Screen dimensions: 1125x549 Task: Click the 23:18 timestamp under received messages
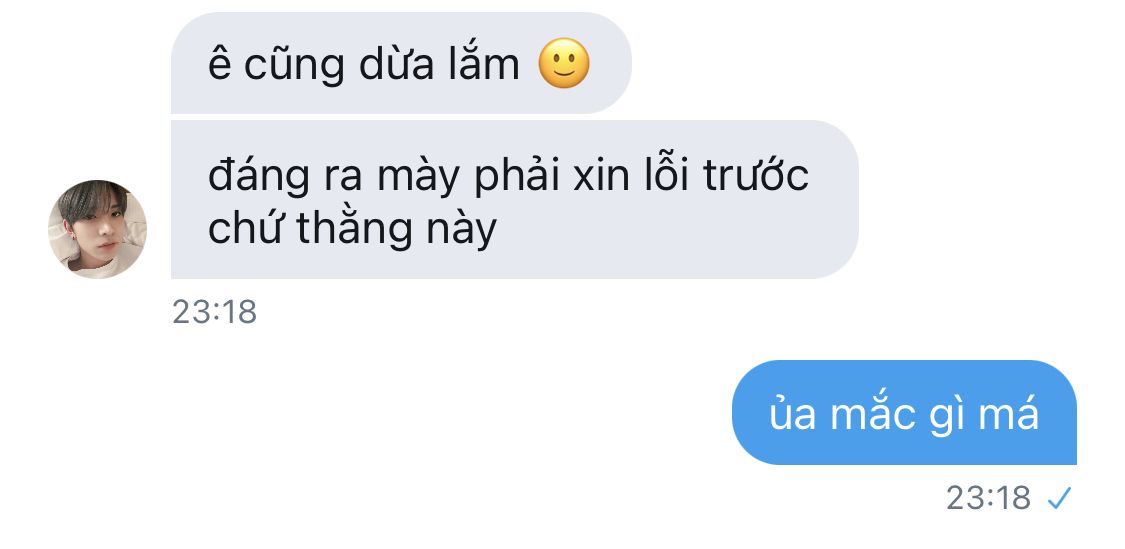point(215,312)
